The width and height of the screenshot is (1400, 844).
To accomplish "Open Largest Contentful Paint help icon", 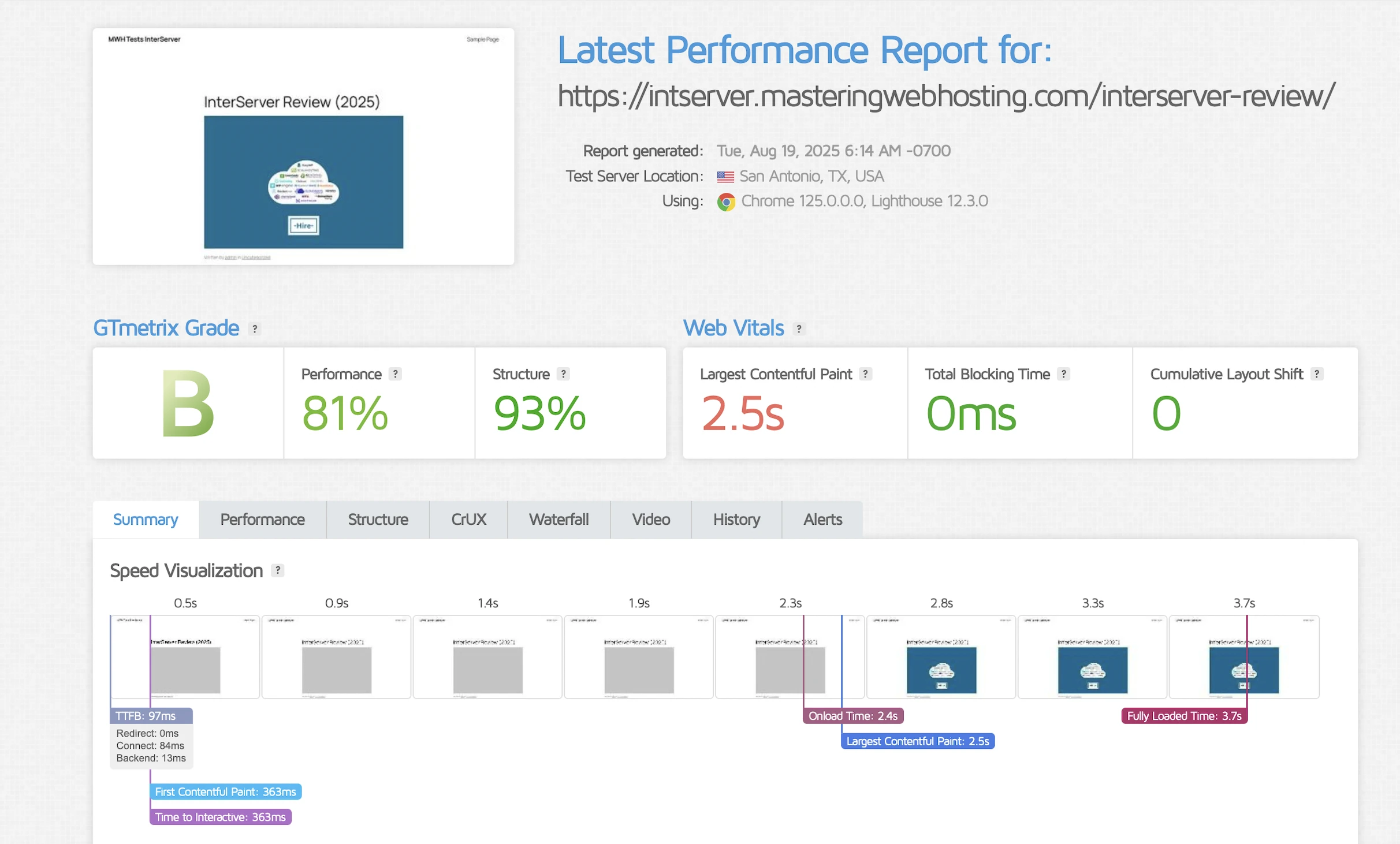I will click(865, 374).
